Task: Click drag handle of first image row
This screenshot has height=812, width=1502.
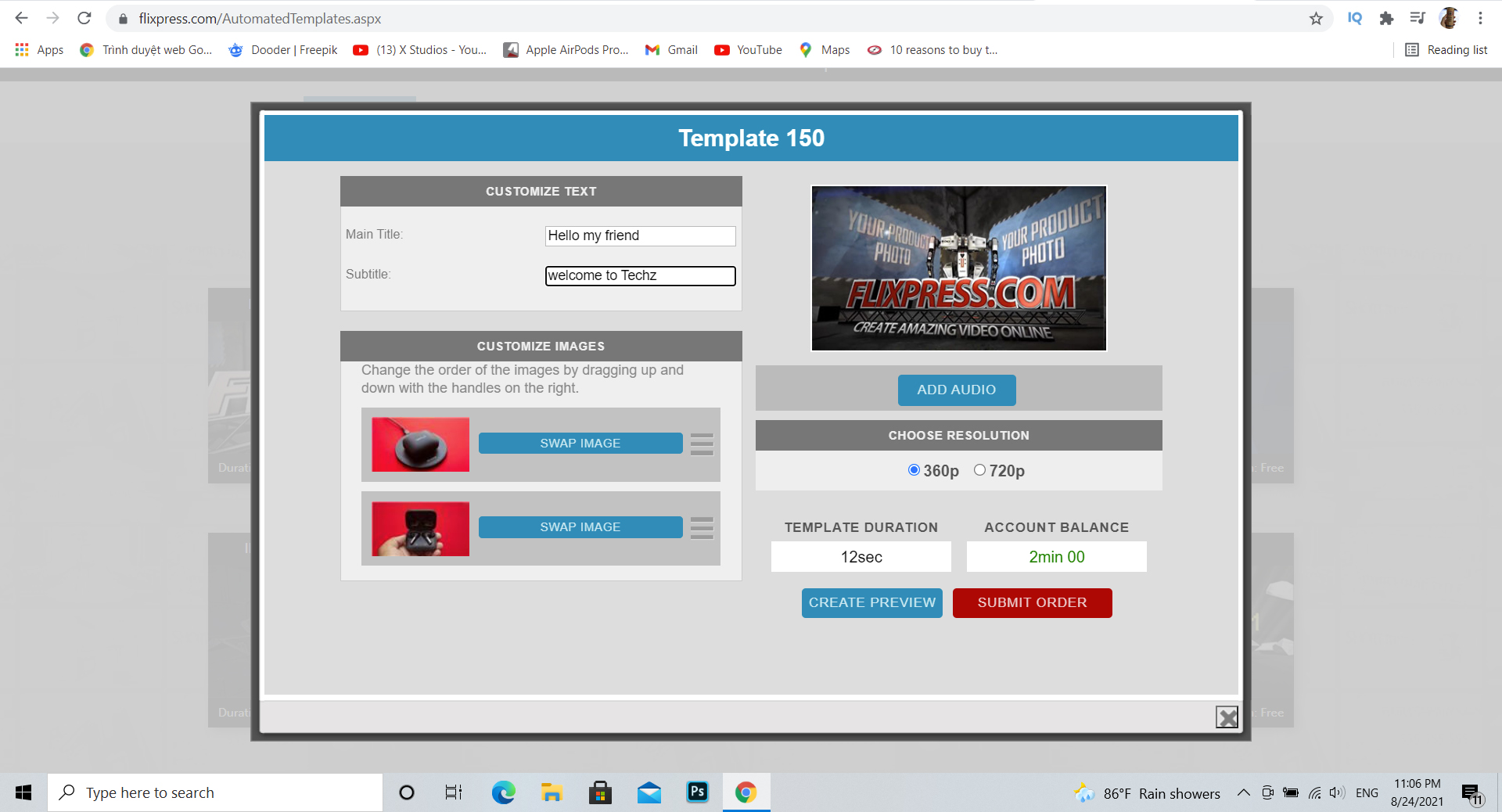Action: click(x=702, y=444)
